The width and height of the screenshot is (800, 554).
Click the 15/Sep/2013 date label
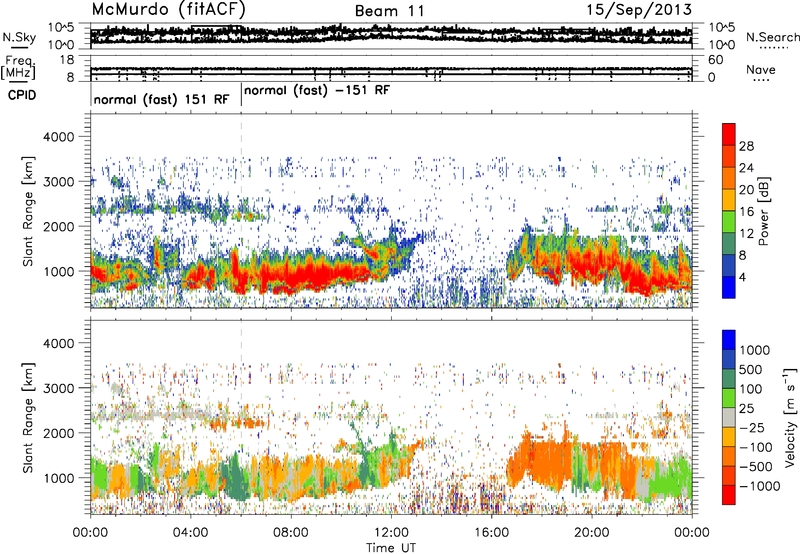639,9
